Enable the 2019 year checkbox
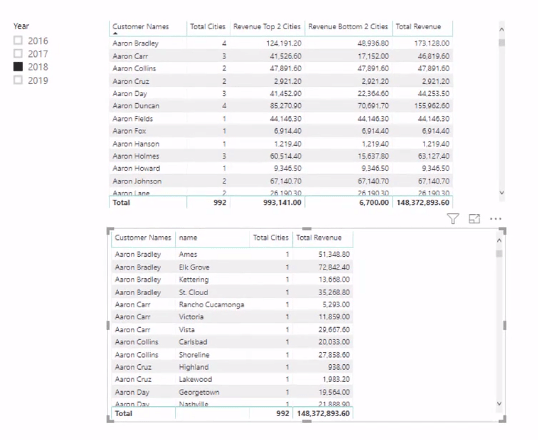The height and width of the screenshot is (440, 538). point(18,80)
